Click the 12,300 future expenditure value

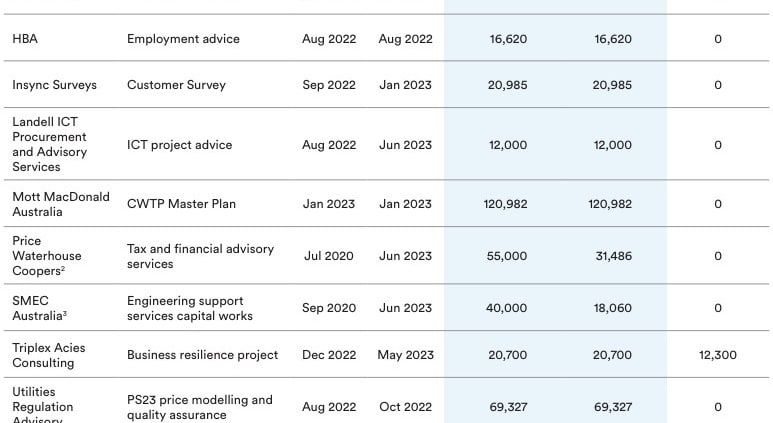[717, 355]
